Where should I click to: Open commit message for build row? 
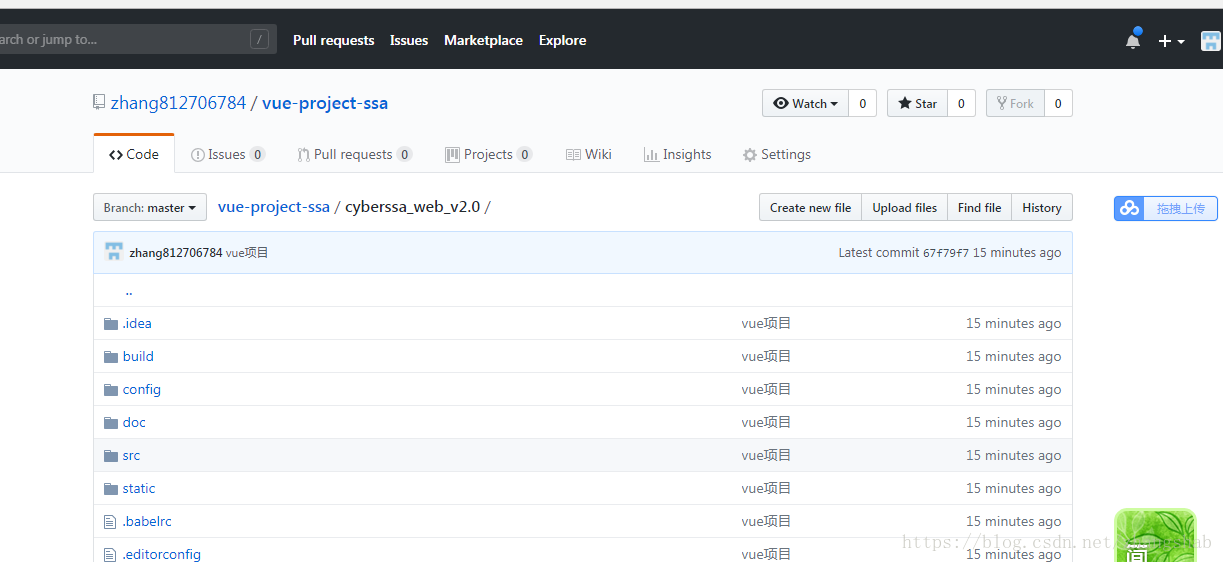point(766,356)
